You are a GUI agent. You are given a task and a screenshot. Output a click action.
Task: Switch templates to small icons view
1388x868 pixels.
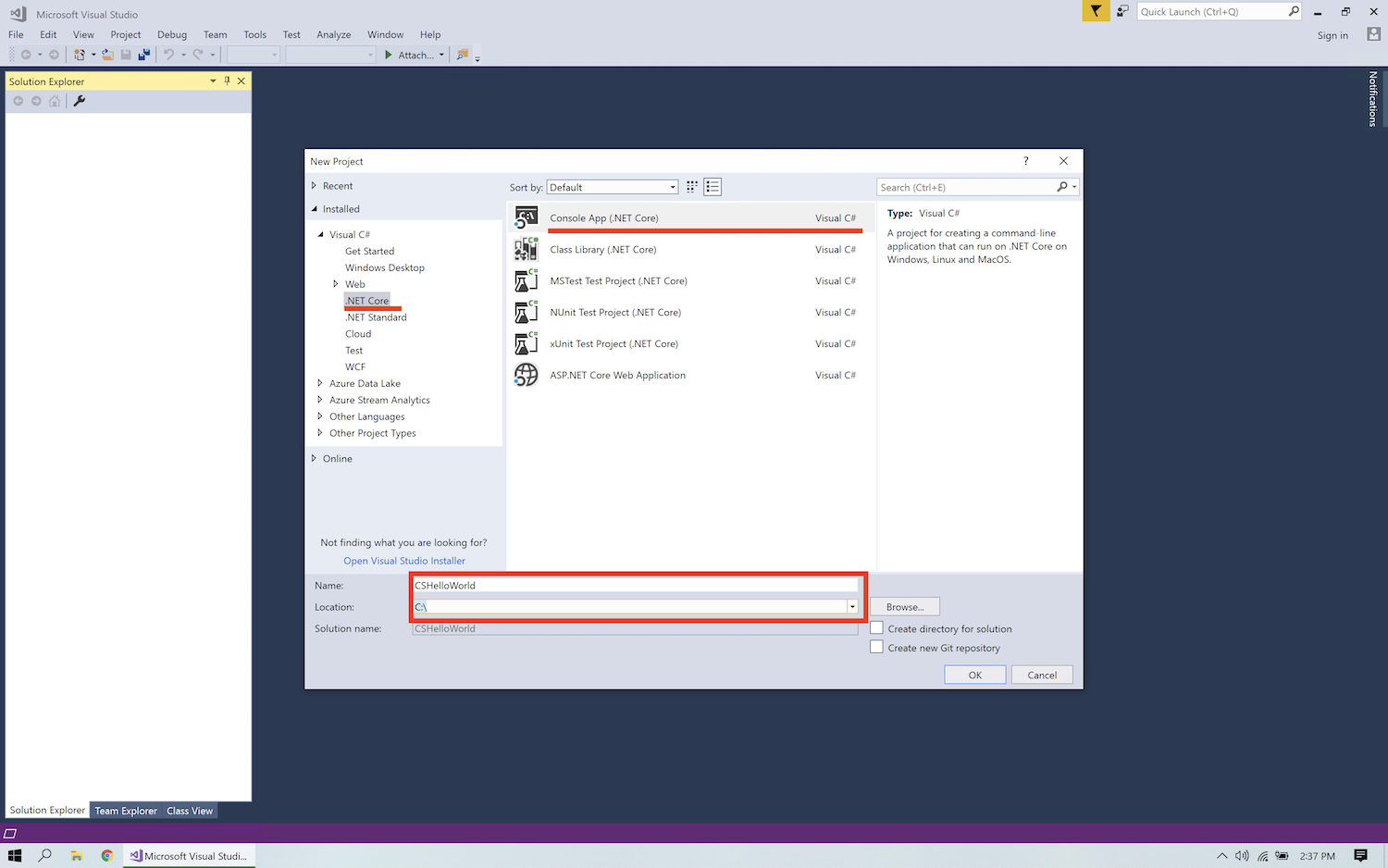point(691,187)
